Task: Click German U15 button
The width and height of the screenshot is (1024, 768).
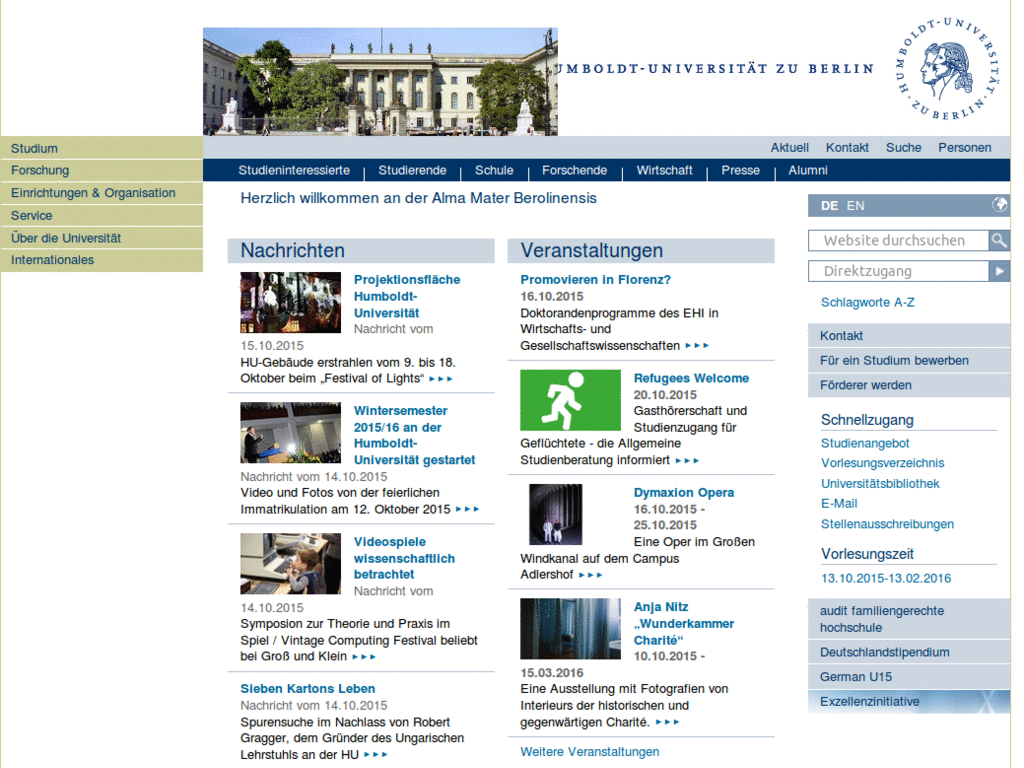Action: coord(908,677)
